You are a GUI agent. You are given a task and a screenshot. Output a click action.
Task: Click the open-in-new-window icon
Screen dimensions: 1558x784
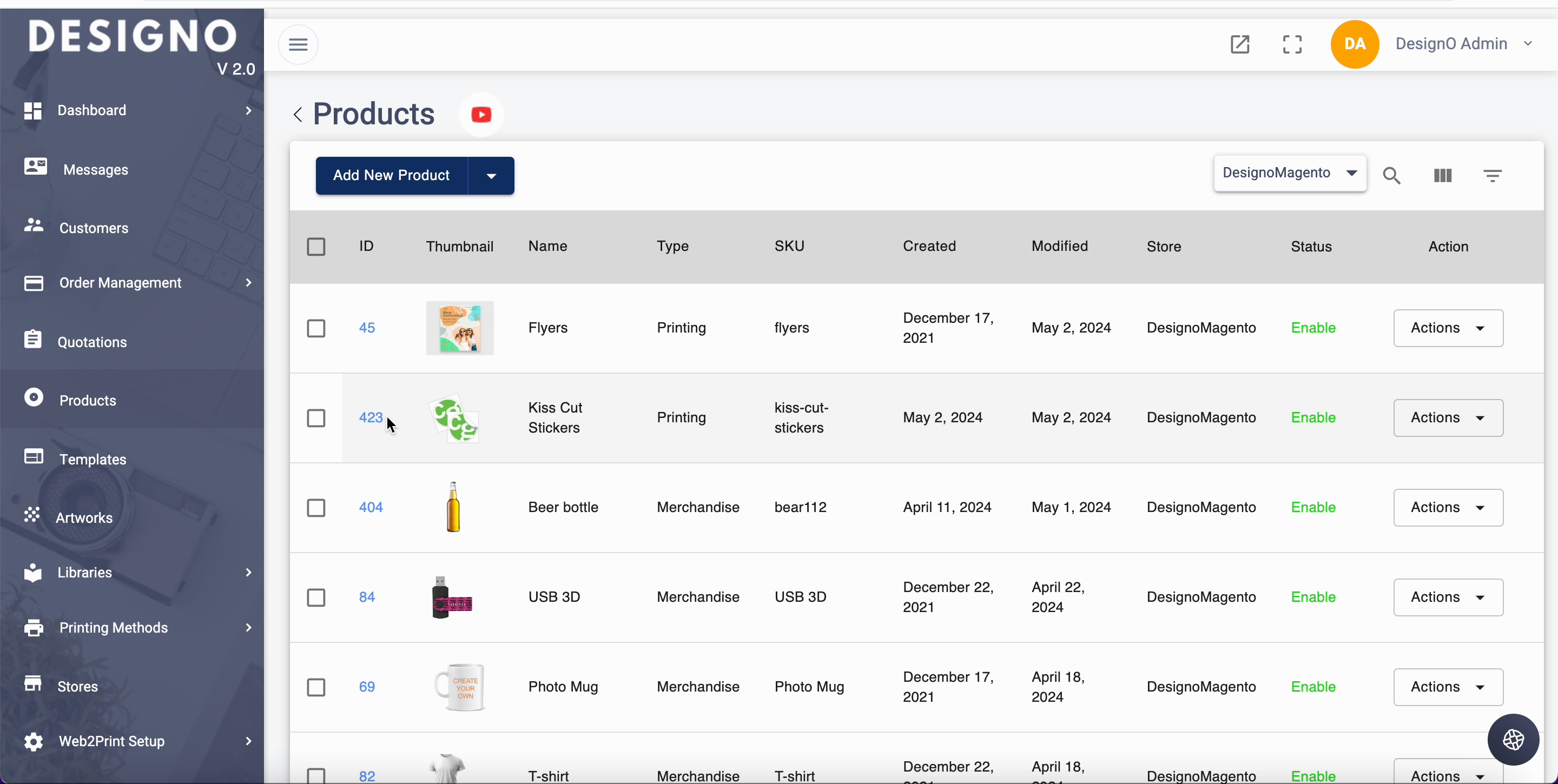point(1240,44)
